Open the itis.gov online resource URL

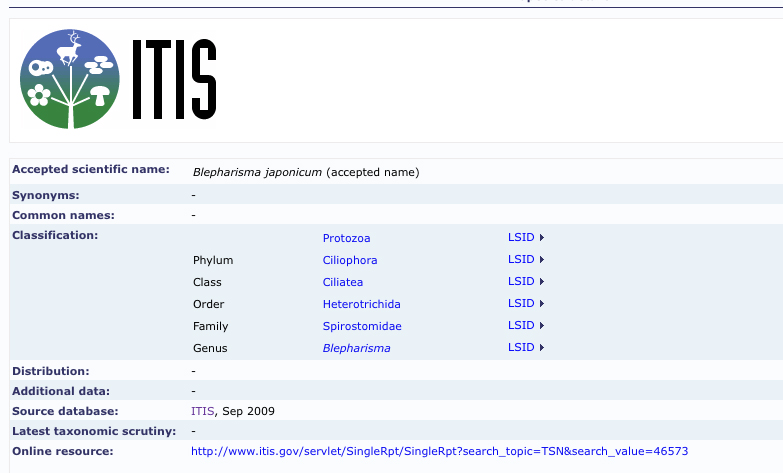click(x=439, y=451)
